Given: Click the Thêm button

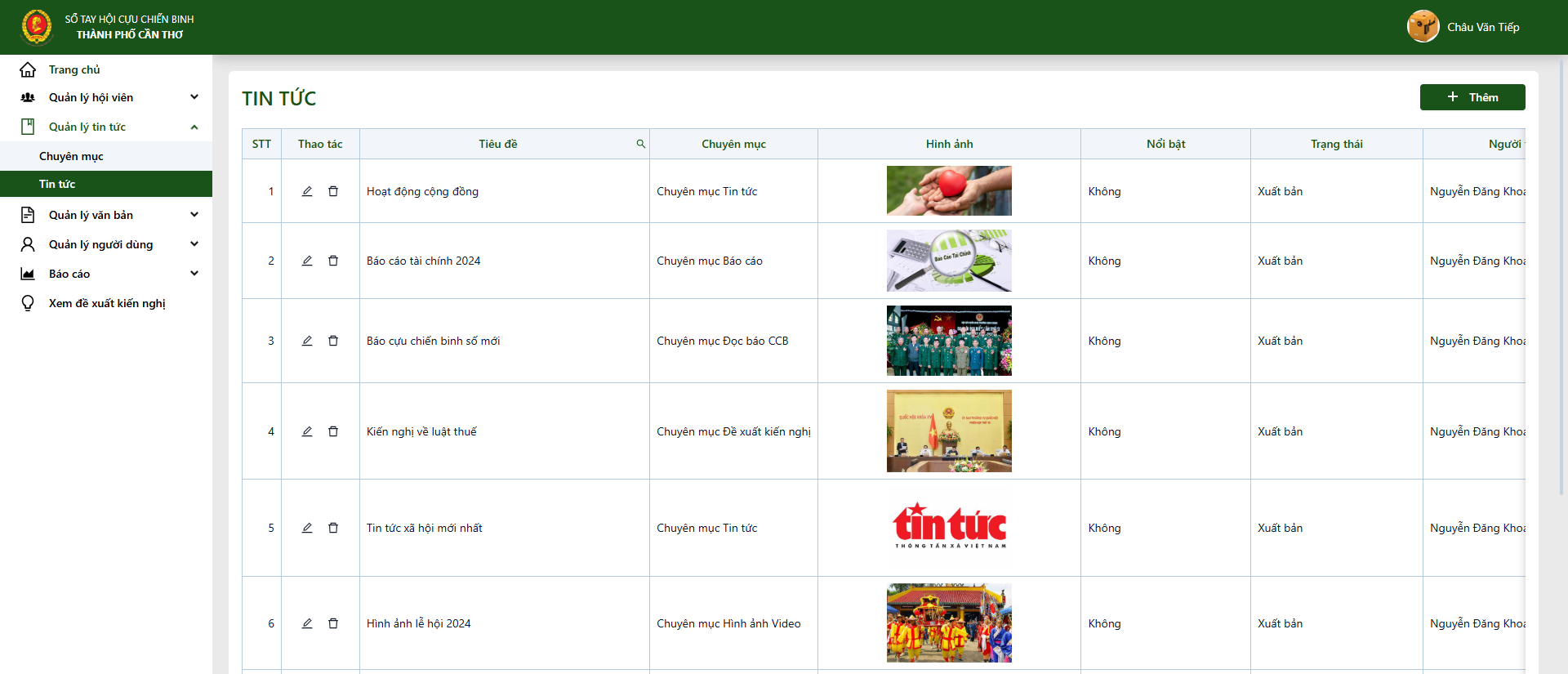Looking at the screenshot, I should pyautogui.click(x=1472, y=97).
